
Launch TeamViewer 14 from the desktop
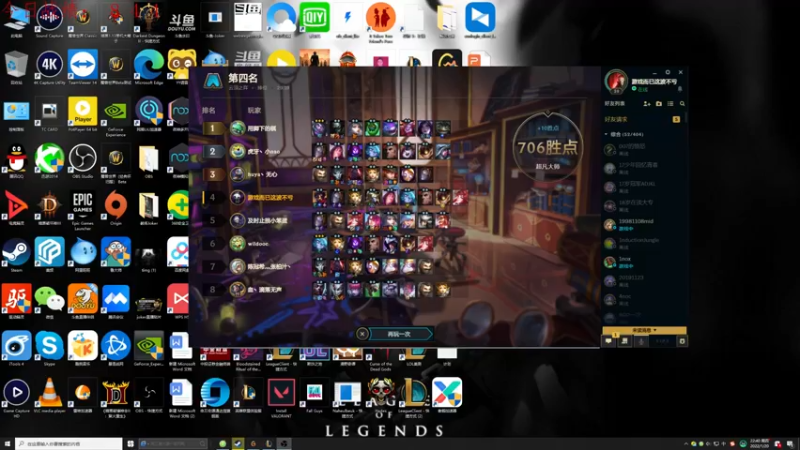(x=83, y=67)
